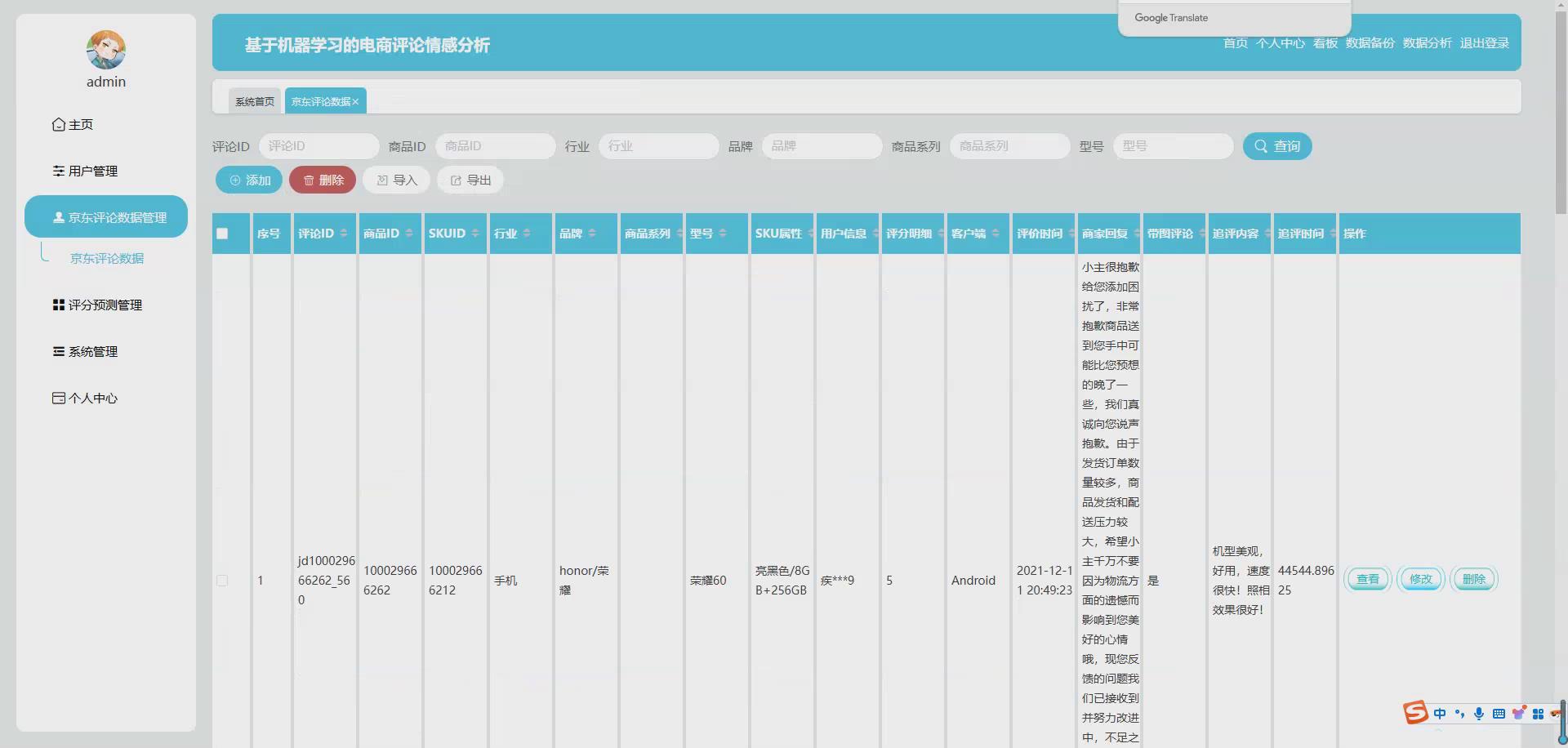The height and width of the screenshot is (748, 1568).
Task: Click the Google Translate popup
Action: [x=1234, y=17]
